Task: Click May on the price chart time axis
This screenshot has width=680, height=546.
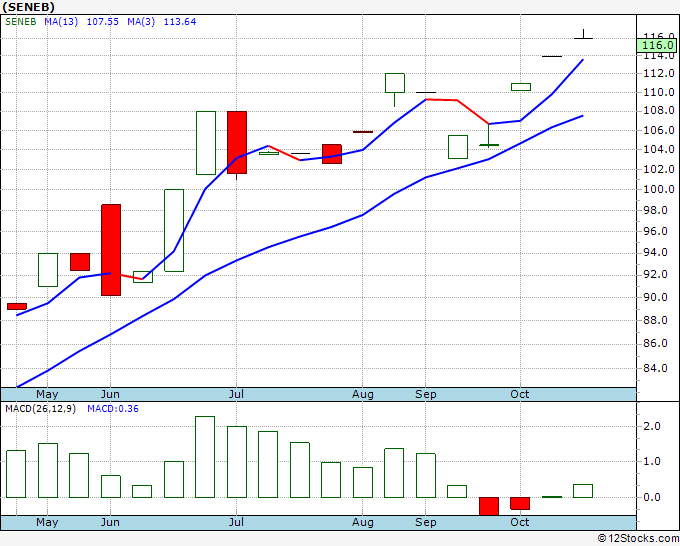Action: coord(47,394)
